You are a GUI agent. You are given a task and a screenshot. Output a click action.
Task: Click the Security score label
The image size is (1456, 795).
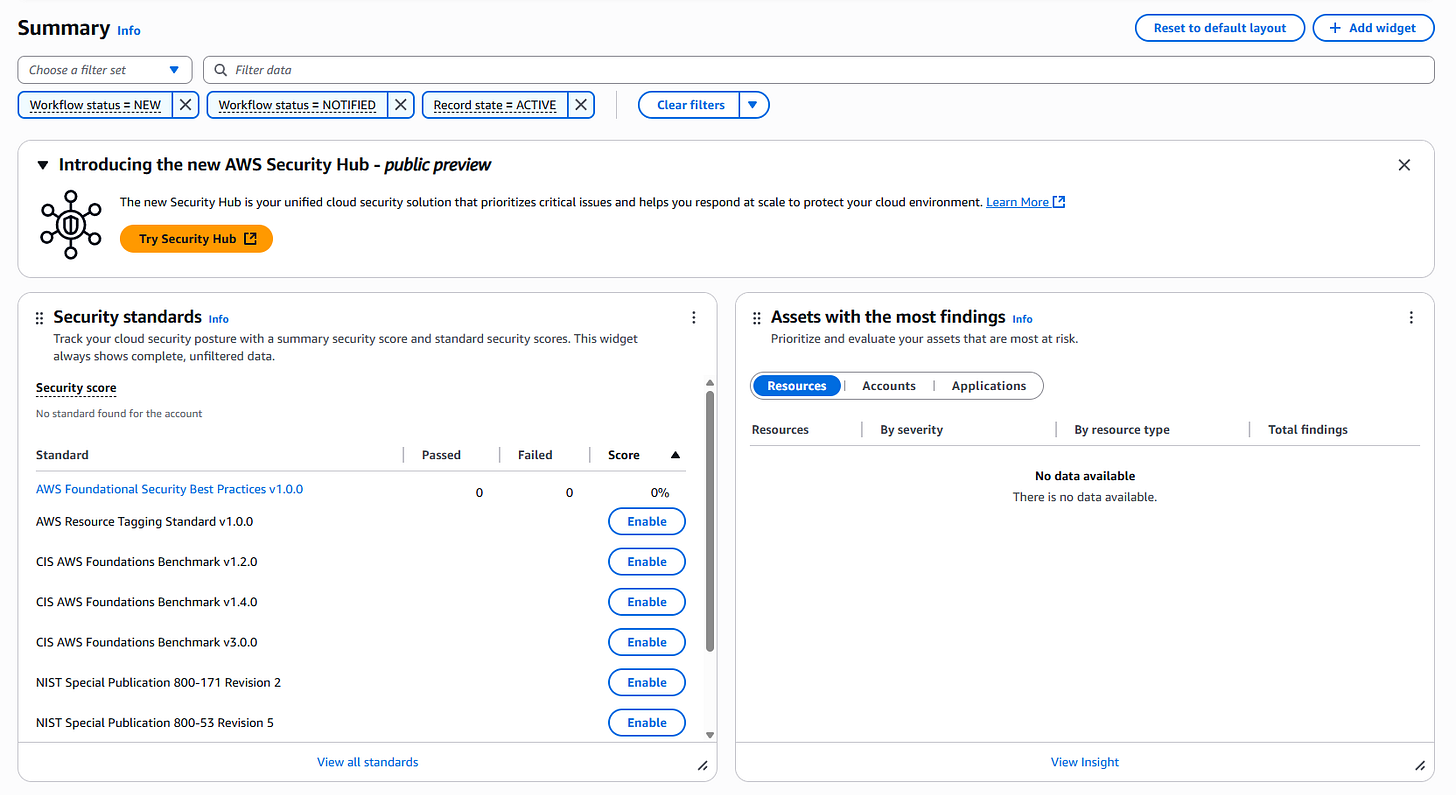coord(76,388)
